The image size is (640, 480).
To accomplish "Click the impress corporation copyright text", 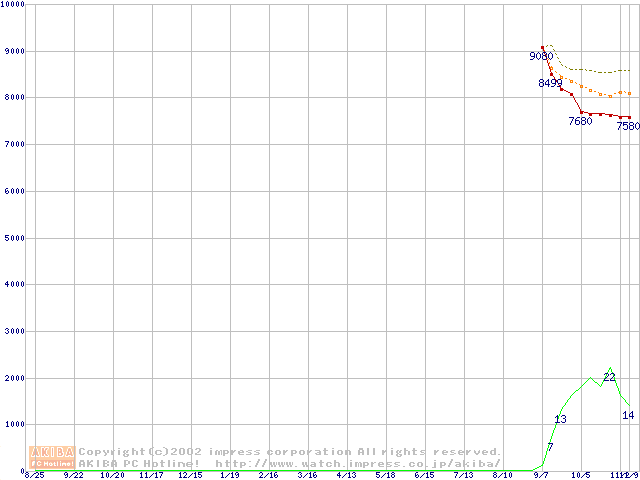I will point(290,452).
